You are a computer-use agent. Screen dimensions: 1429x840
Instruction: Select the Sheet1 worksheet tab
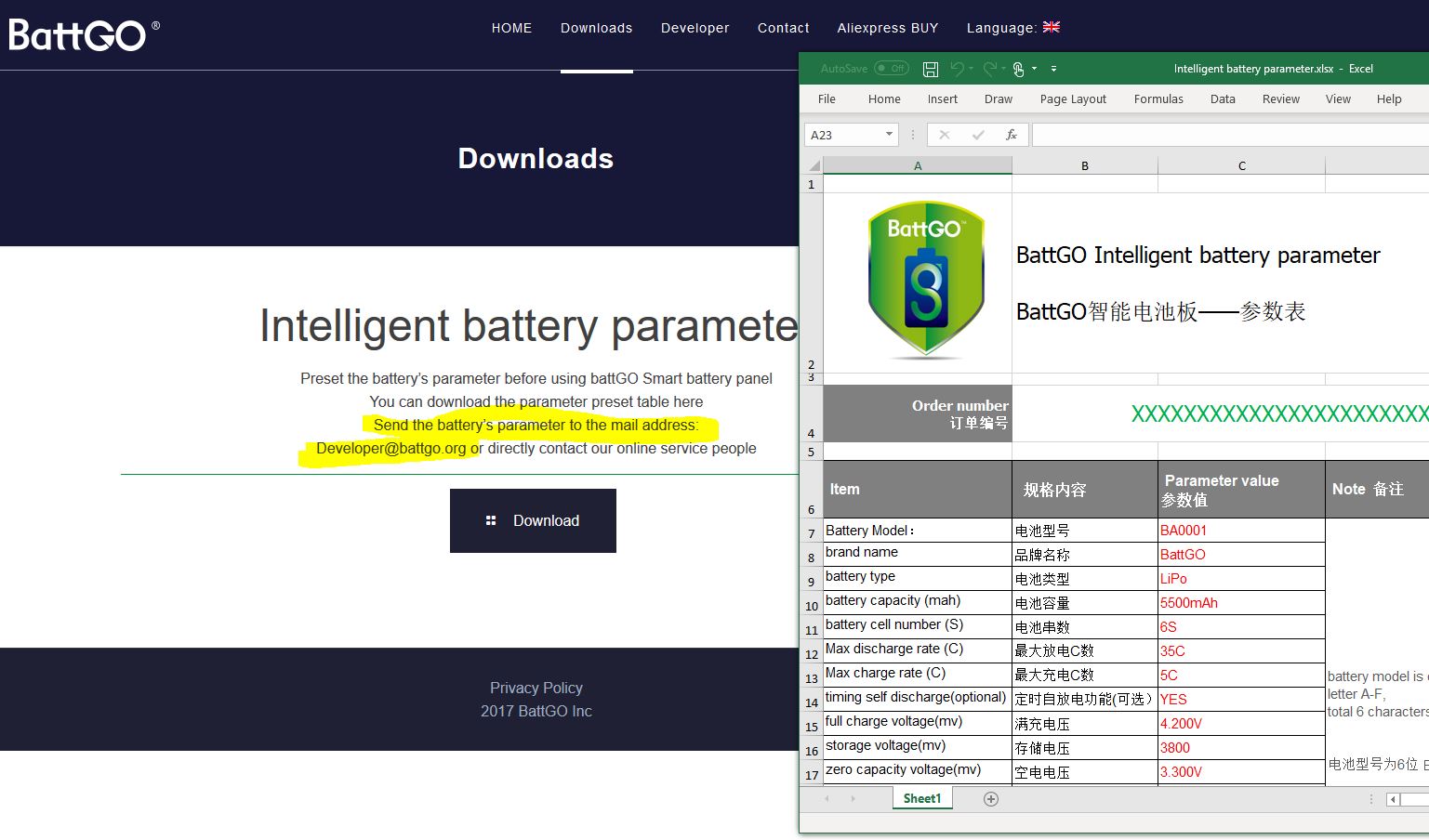(921, 798)
